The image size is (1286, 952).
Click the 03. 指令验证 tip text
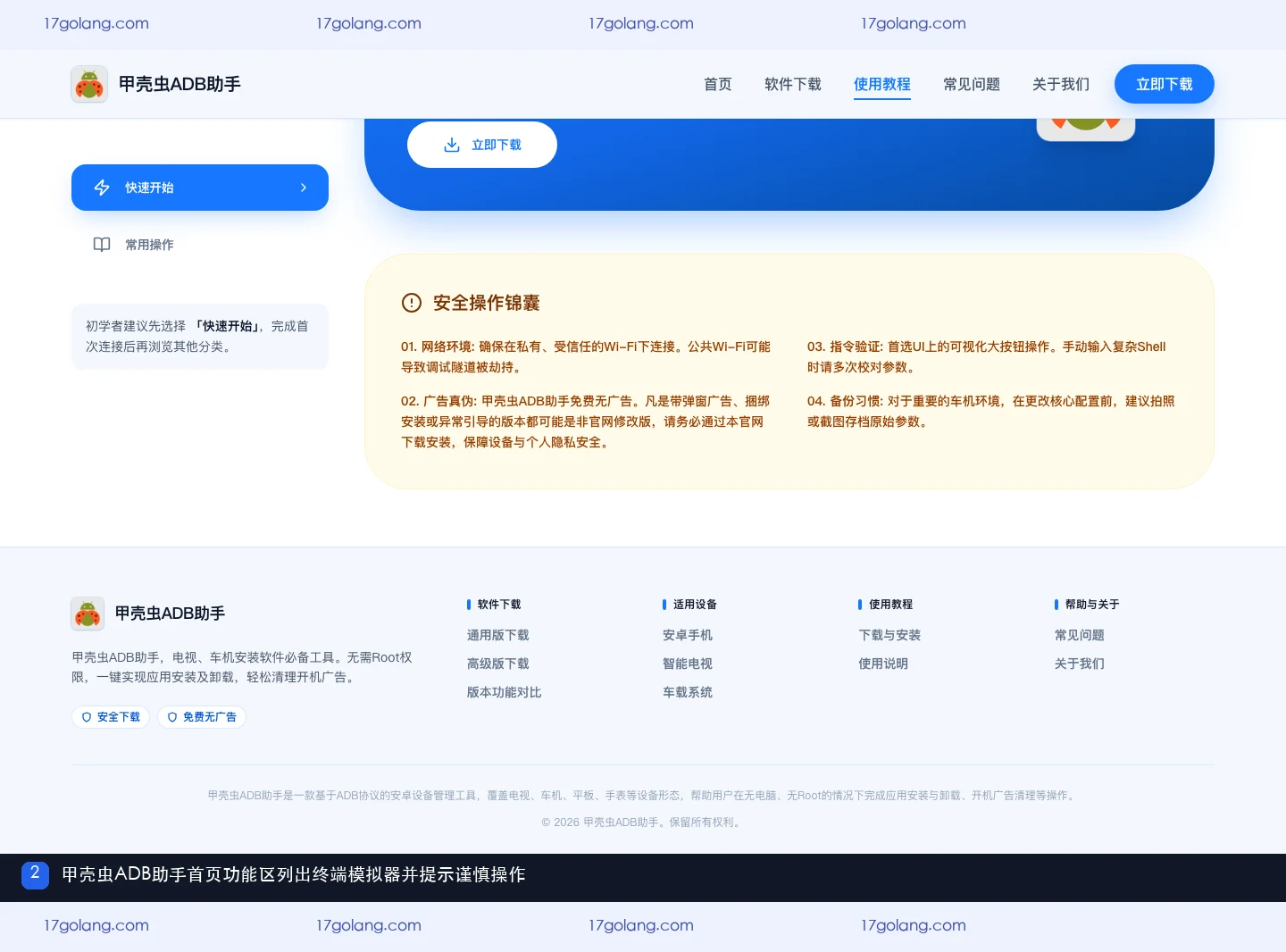tap(987, 356)
